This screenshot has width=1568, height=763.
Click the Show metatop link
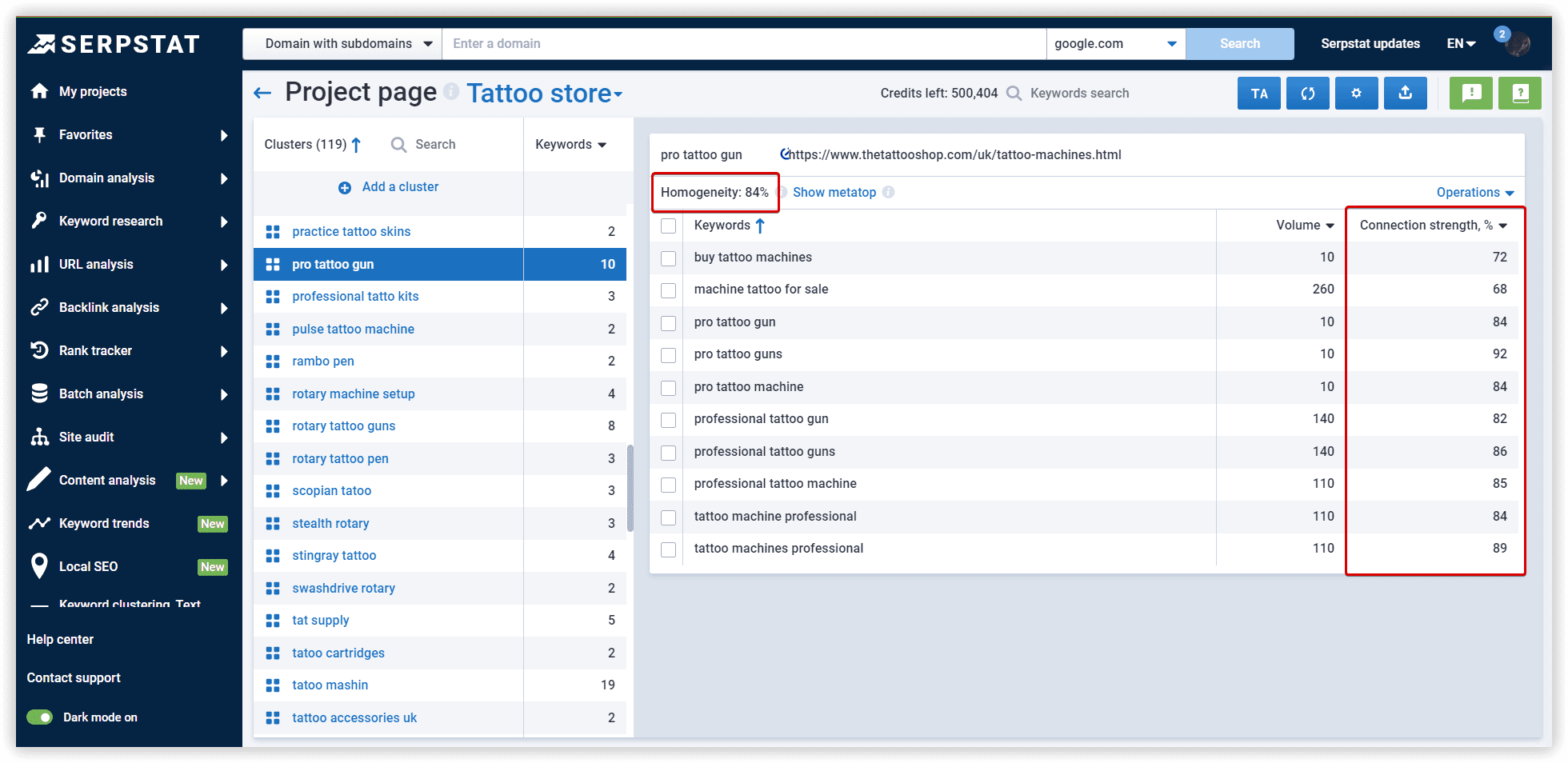[834, 192]
